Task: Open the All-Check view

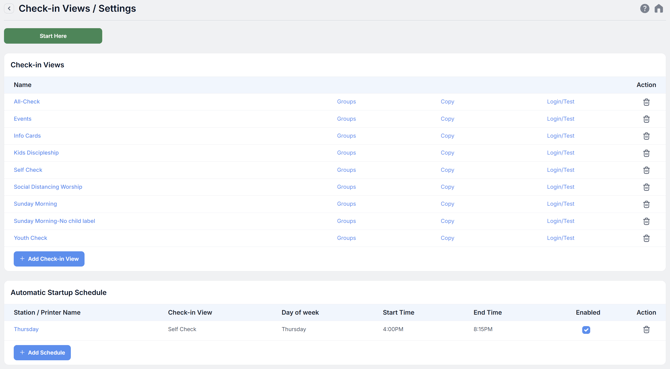Action: [x=26, y=102]
